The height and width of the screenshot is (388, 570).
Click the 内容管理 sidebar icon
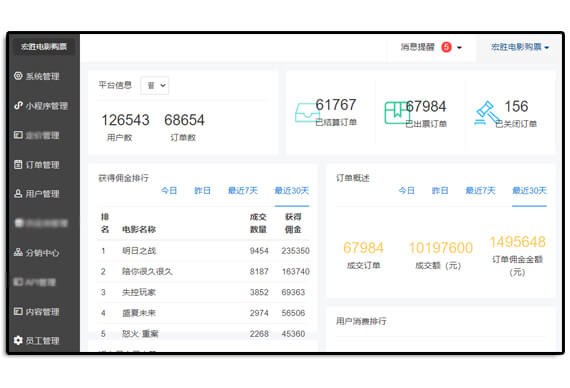coord(18,311)
